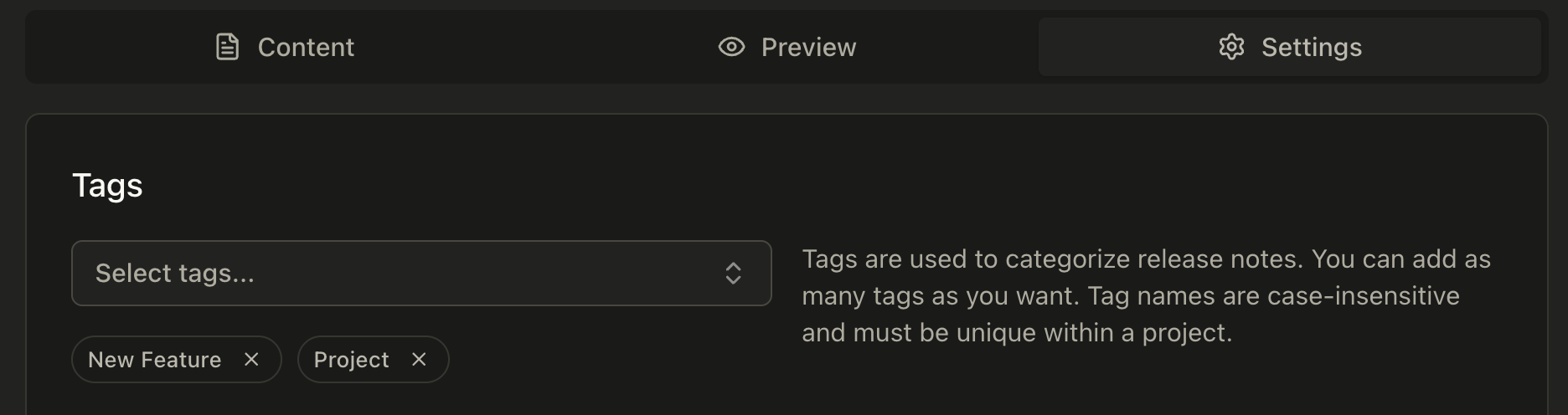Click empty panel area right of Tags heading

(x=754, y=185)
